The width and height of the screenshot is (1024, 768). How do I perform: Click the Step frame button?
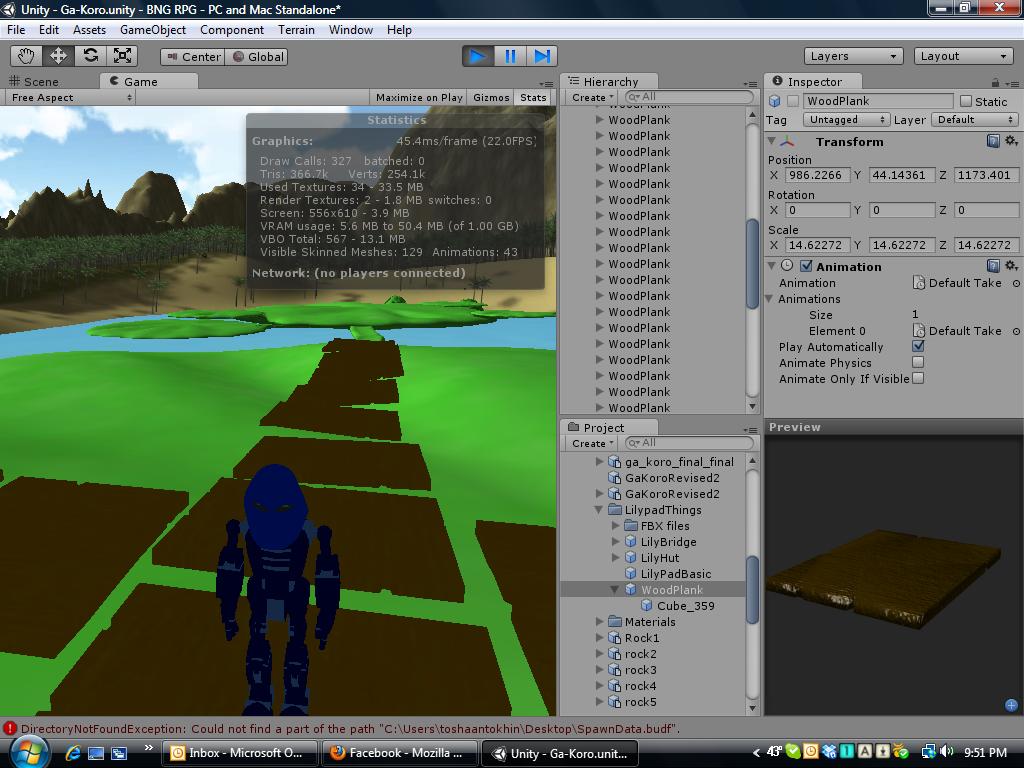coord(541,56)
